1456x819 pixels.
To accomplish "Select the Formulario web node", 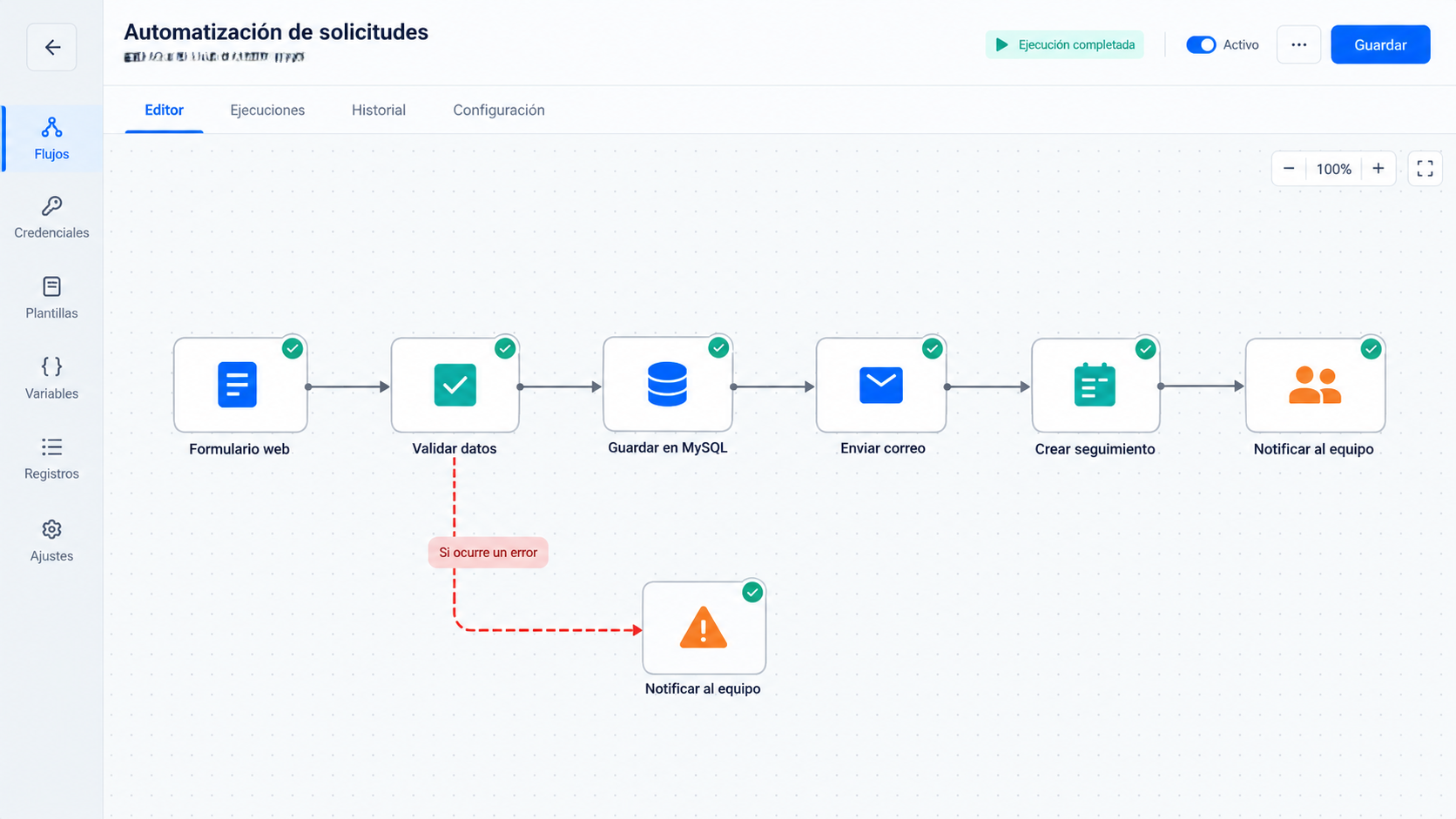I will point(240,385).
